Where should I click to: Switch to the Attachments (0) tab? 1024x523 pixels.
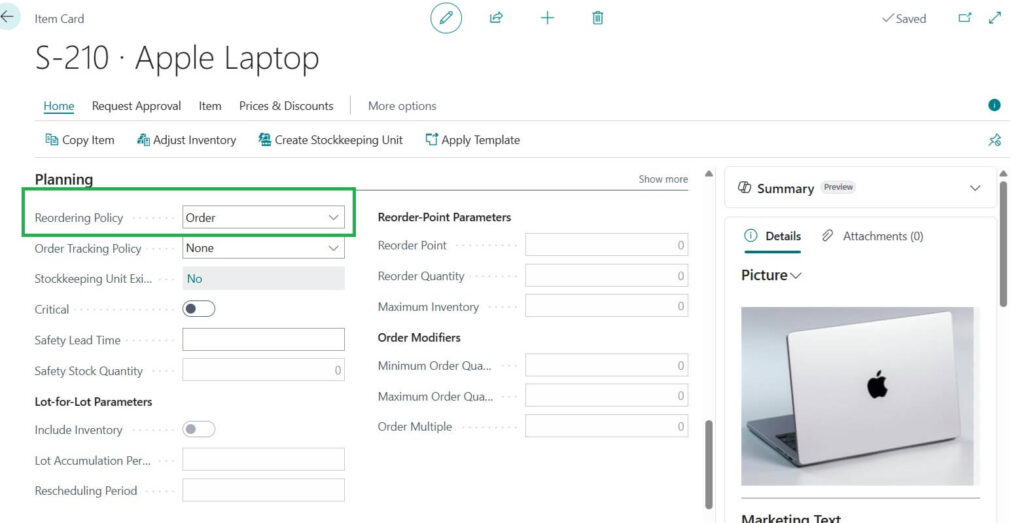pyautogui.click(x=872, y=236)
